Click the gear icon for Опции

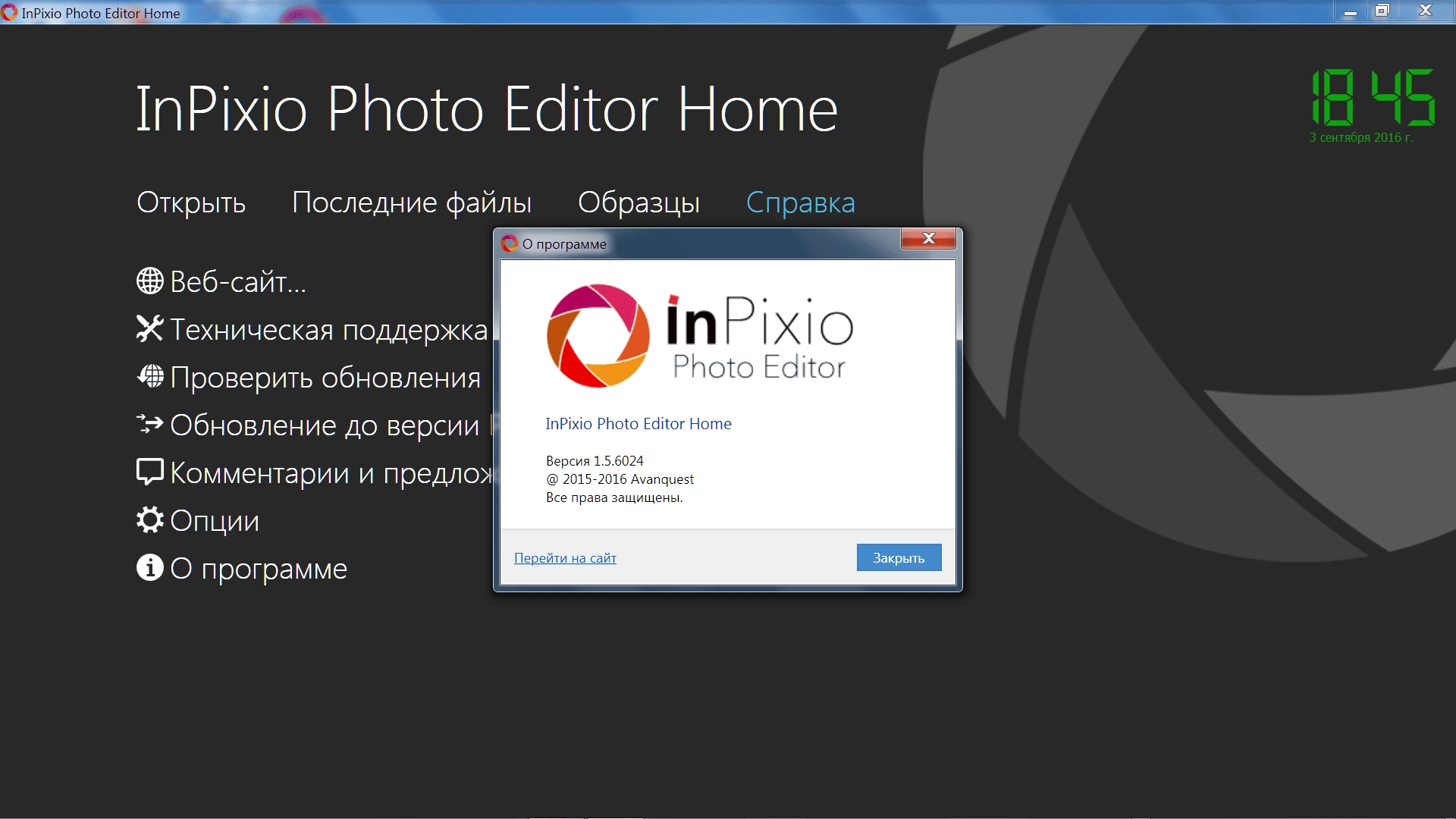coord(149,519)
